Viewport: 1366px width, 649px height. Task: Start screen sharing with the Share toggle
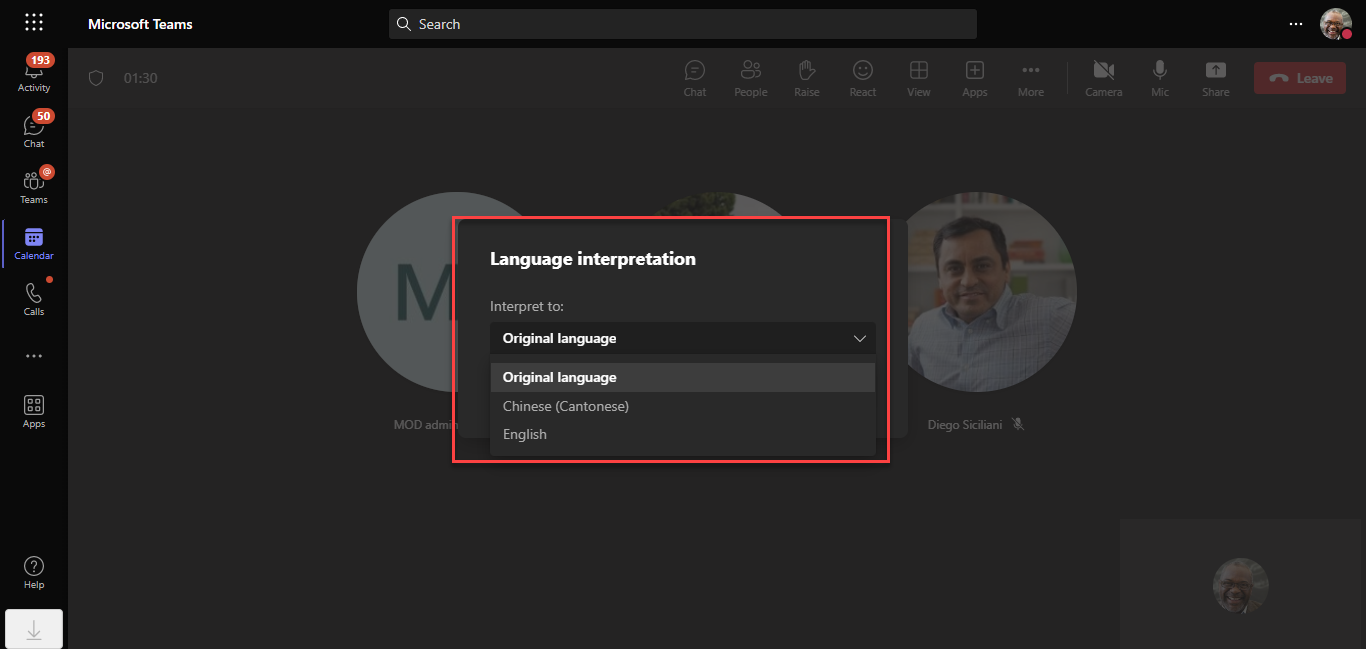click(1215, 77)
